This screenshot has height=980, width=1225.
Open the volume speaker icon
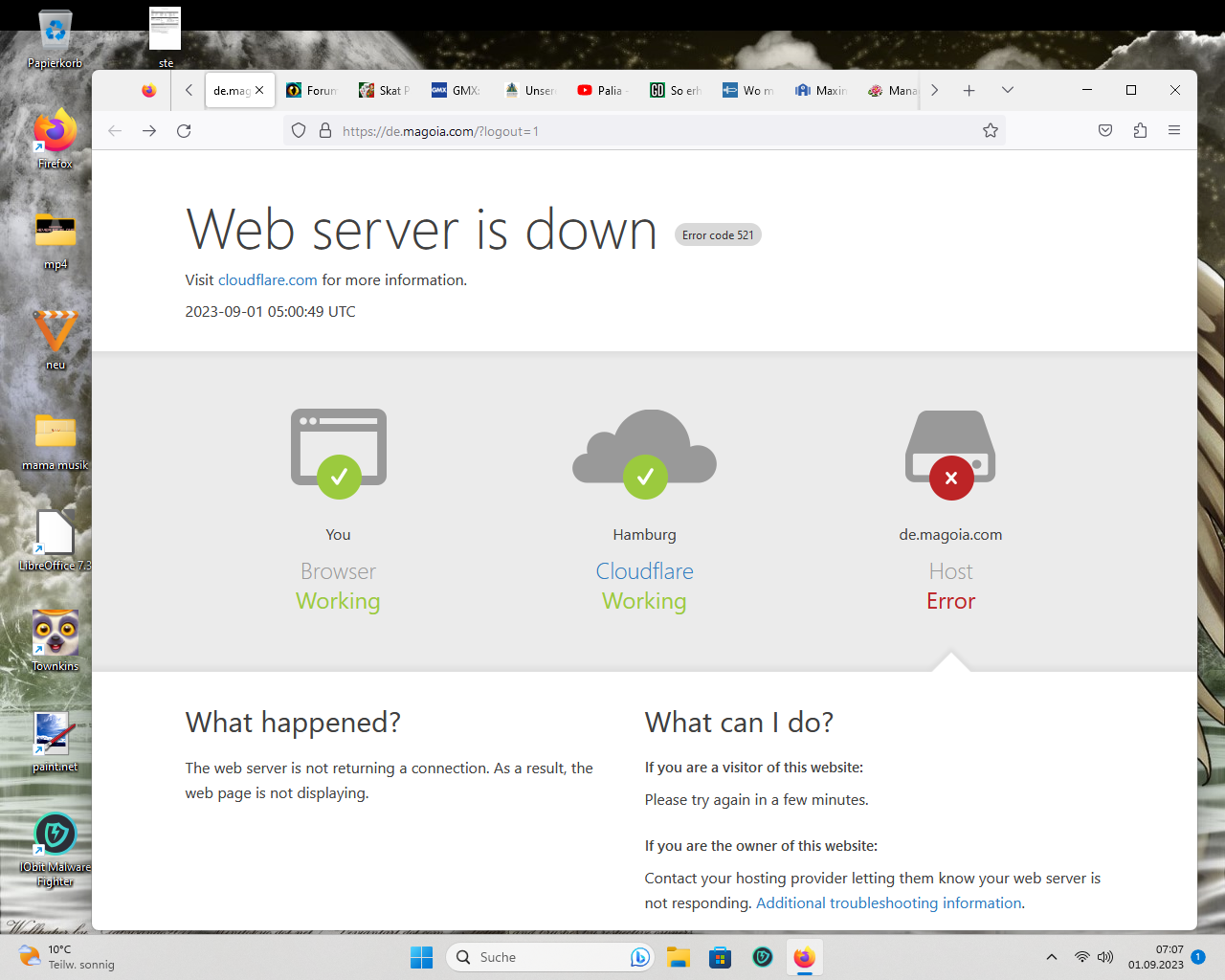pyautogui.click(x=1105, y=957)
